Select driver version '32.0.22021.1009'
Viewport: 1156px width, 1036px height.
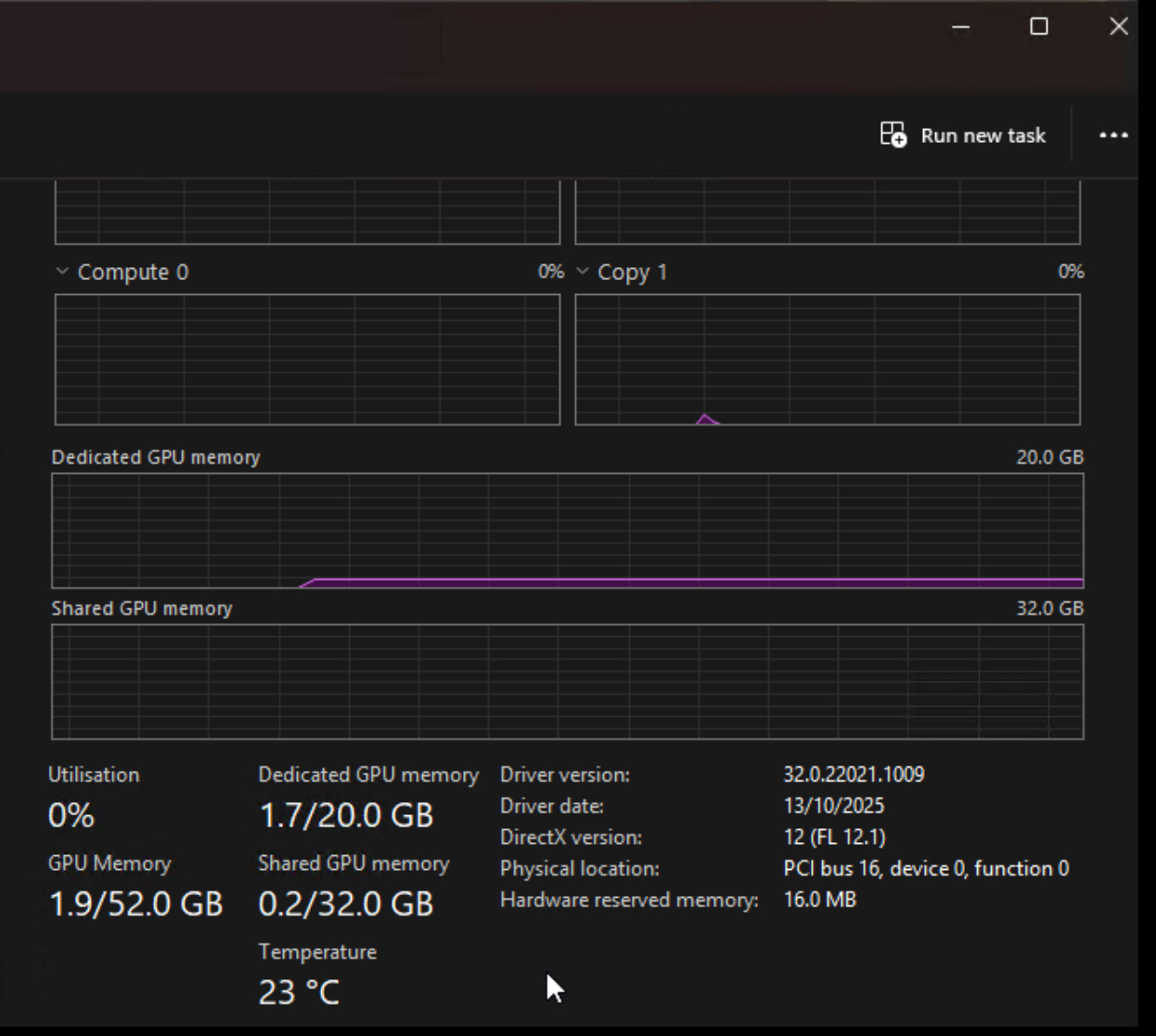tap(854, 774)
